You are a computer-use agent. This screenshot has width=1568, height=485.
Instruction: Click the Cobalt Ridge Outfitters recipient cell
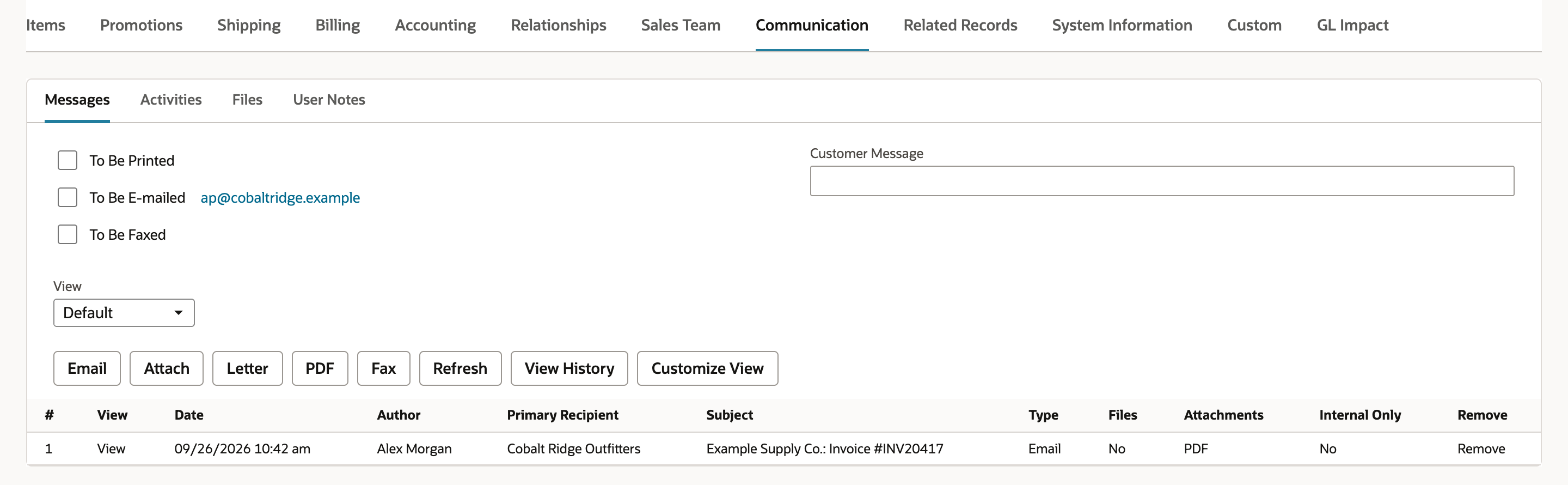[x=573, y=448]
